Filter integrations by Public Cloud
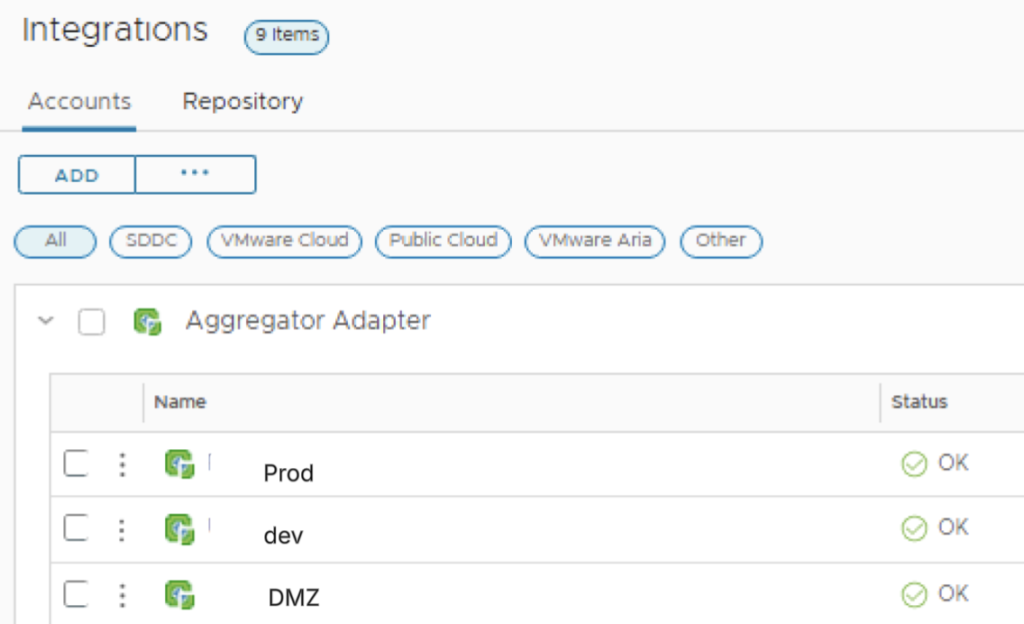1024x624 pixels. tap(443, 241)
